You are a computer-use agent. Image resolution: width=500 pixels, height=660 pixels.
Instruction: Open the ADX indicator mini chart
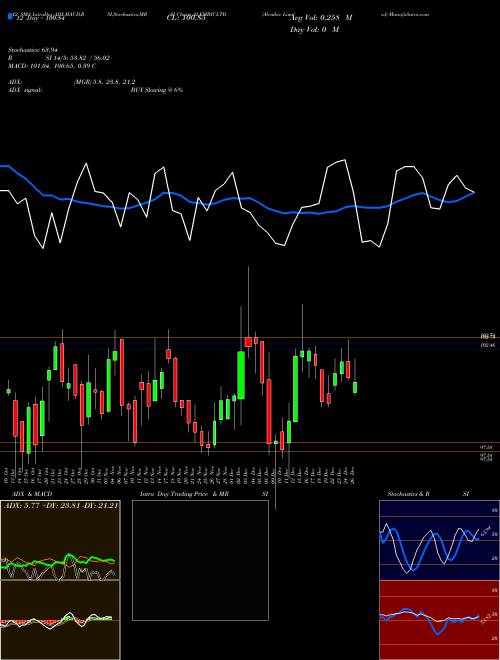pos(60,540)
